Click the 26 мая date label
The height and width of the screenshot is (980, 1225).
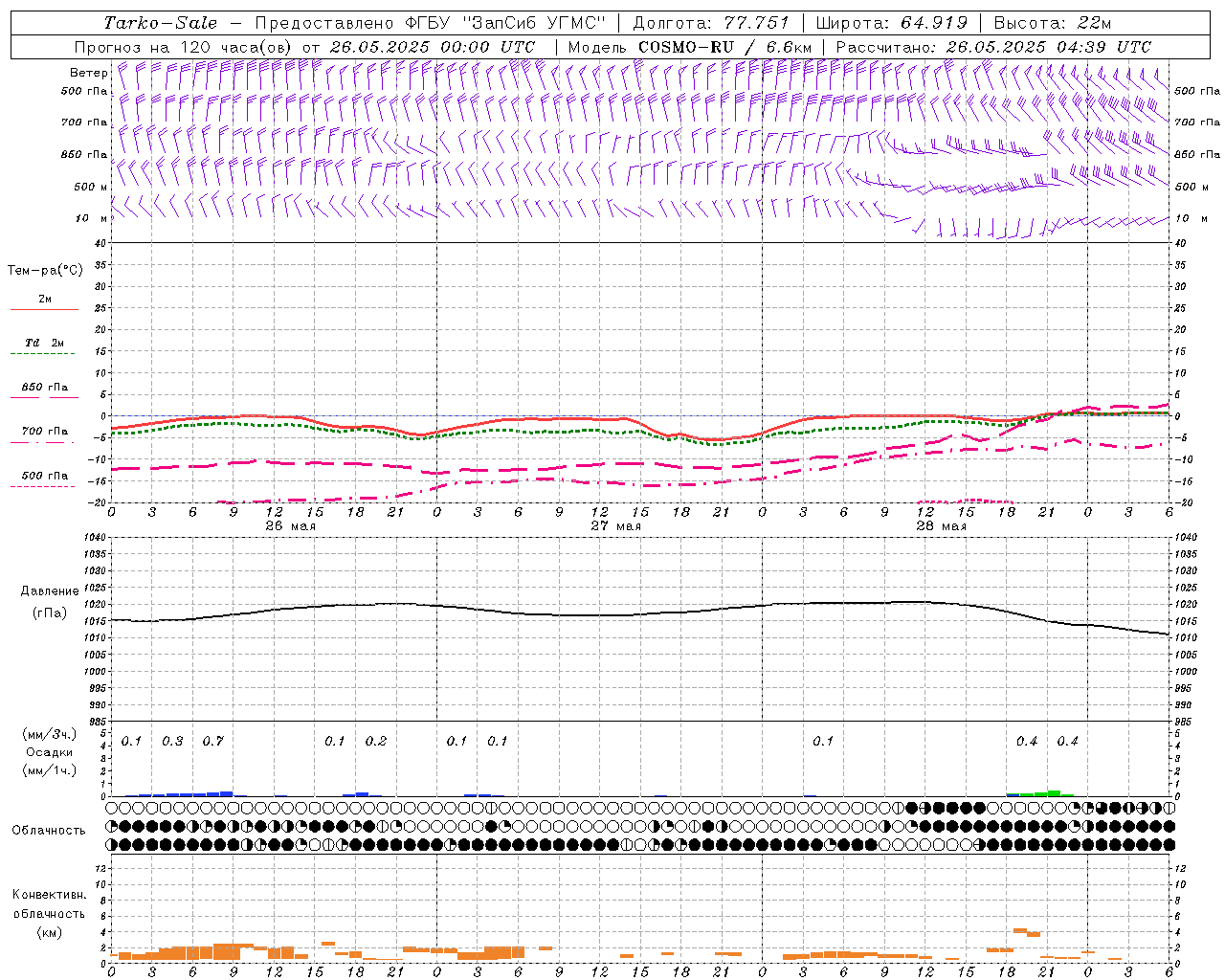pos(290,526)
